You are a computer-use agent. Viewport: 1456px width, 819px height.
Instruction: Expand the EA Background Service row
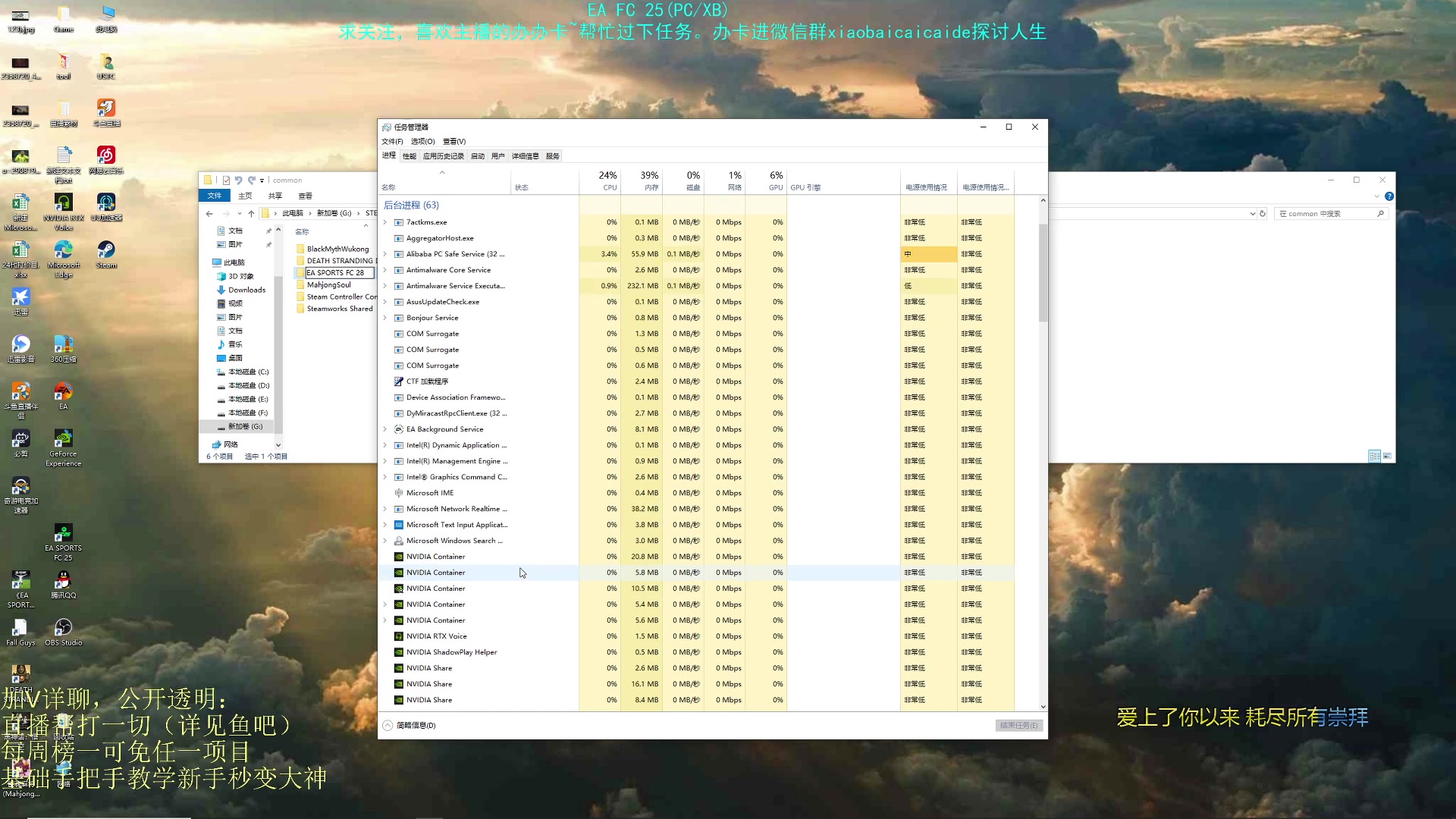[385, 429]
